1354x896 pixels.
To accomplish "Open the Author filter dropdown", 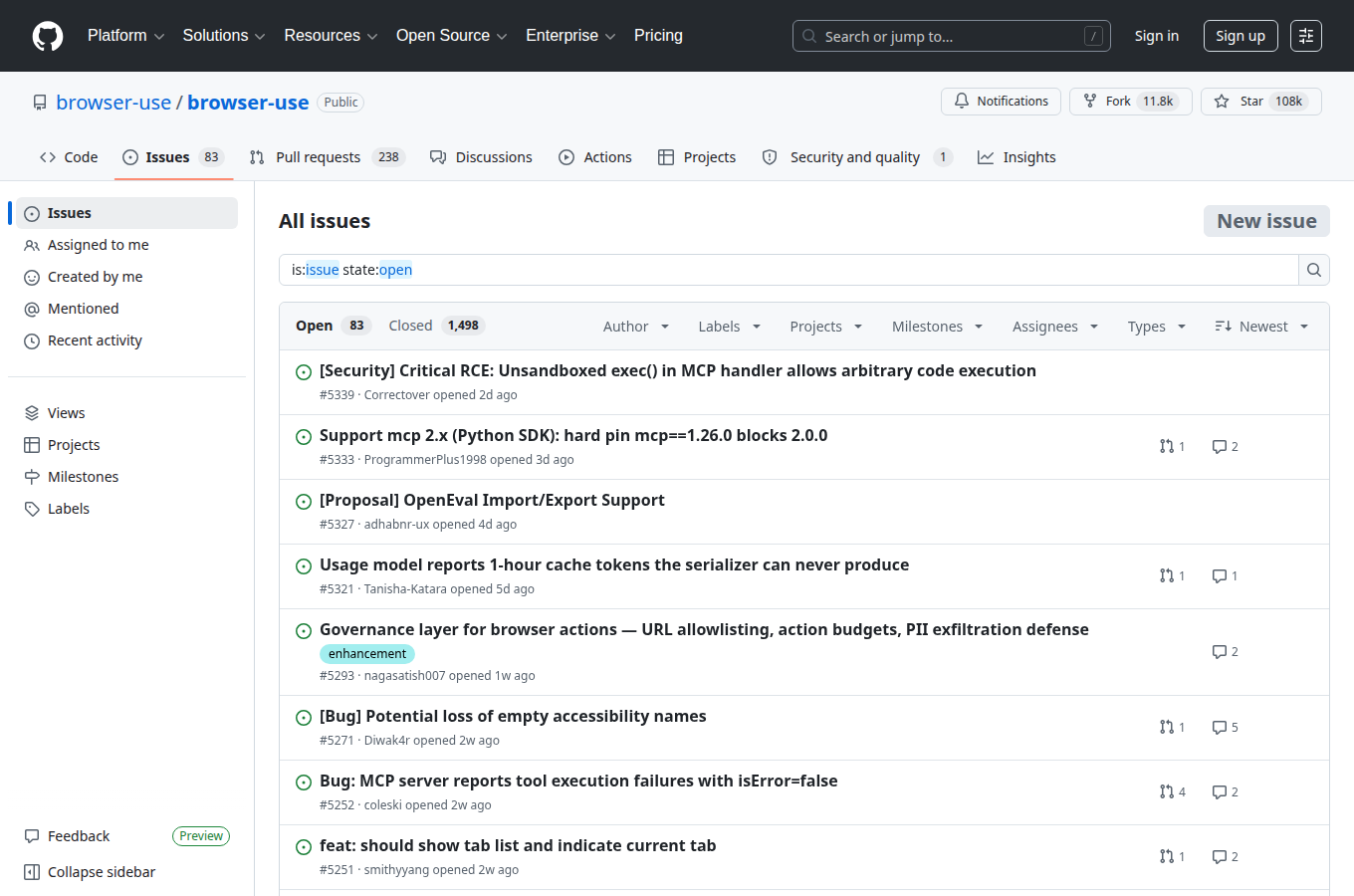I will [x=636, y=327].
